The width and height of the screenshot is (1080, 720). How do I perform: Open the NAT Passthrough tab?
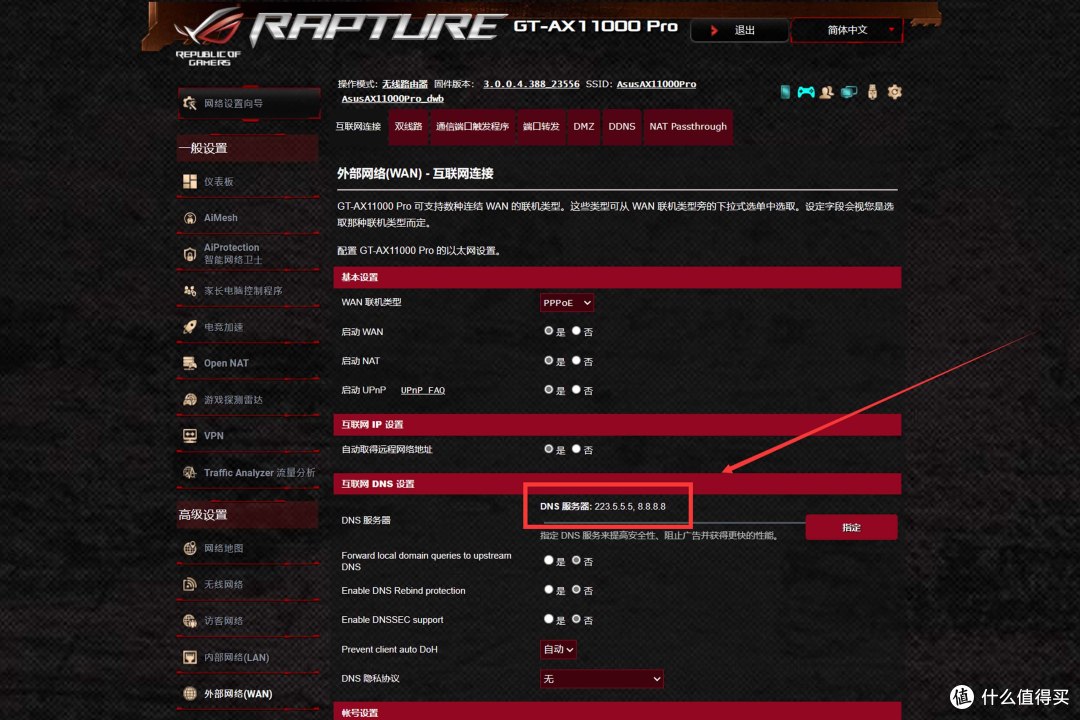click(688, 127)
